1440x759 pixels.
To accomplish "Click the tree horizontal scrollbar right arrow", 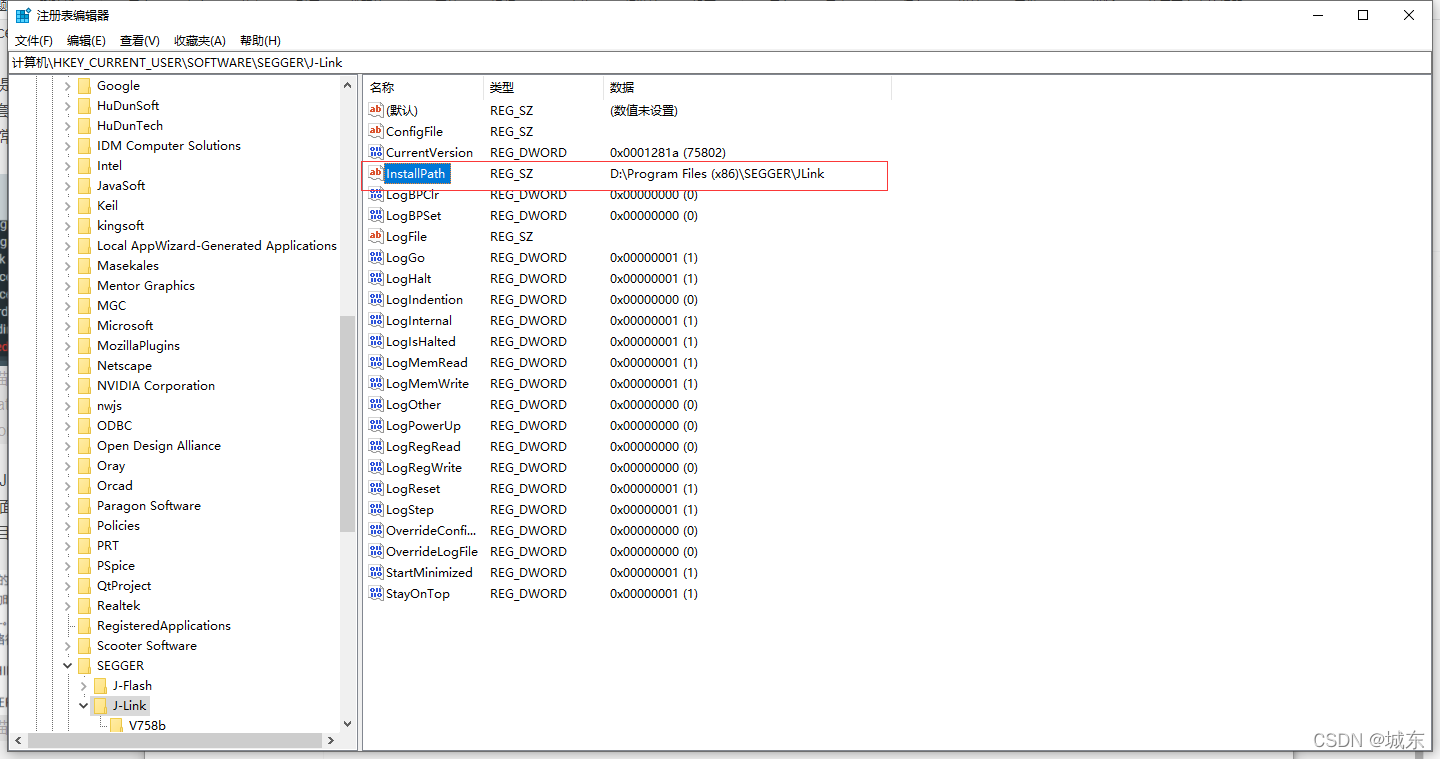I will point(331,740).
